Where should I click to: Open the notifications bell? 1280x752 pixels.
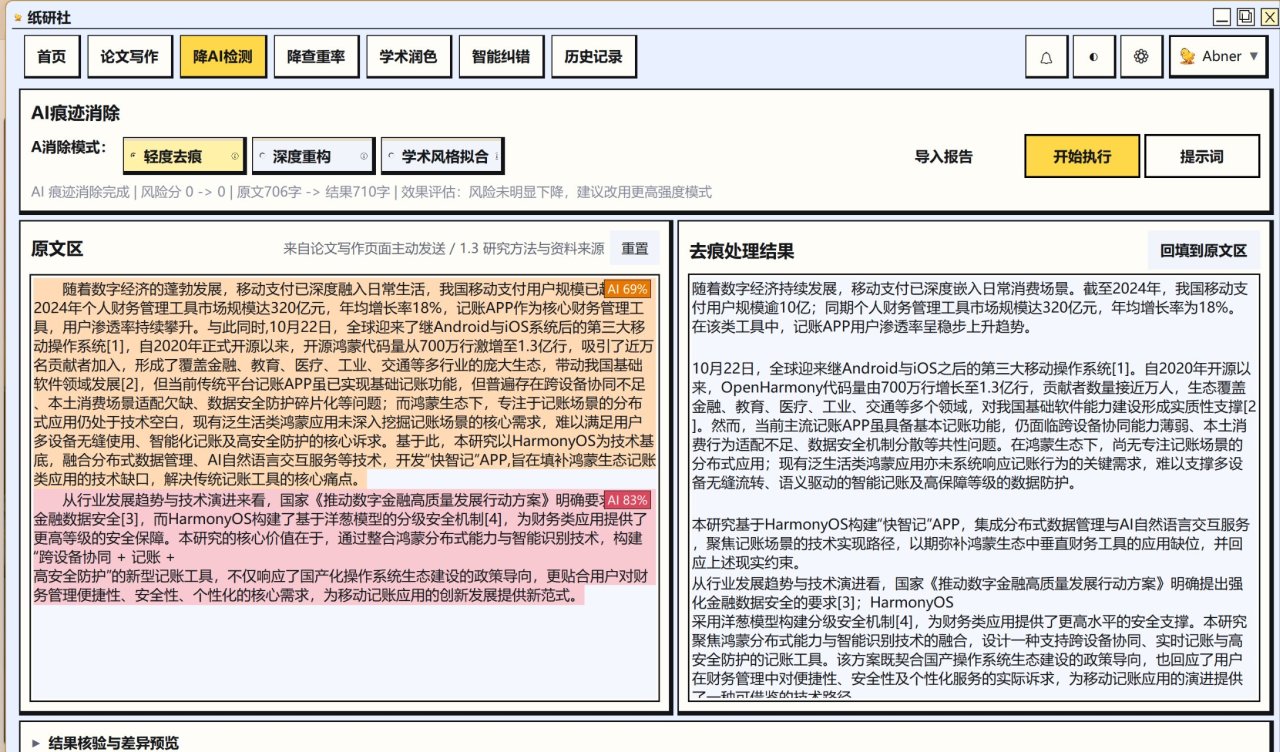1046,57
